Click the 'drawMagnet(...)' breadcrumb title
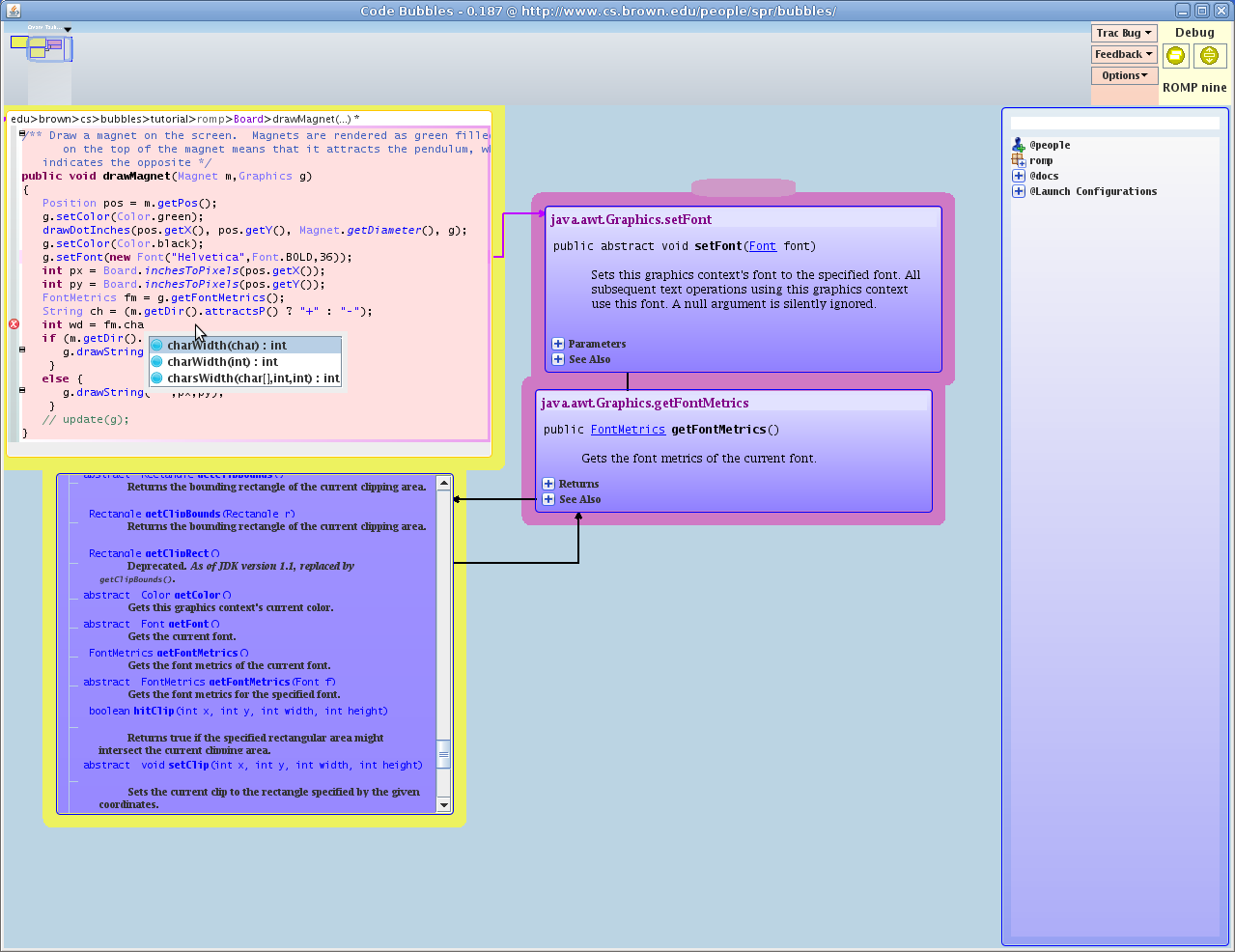Viewport: 1235px width, 952px height. click(312, 119)
